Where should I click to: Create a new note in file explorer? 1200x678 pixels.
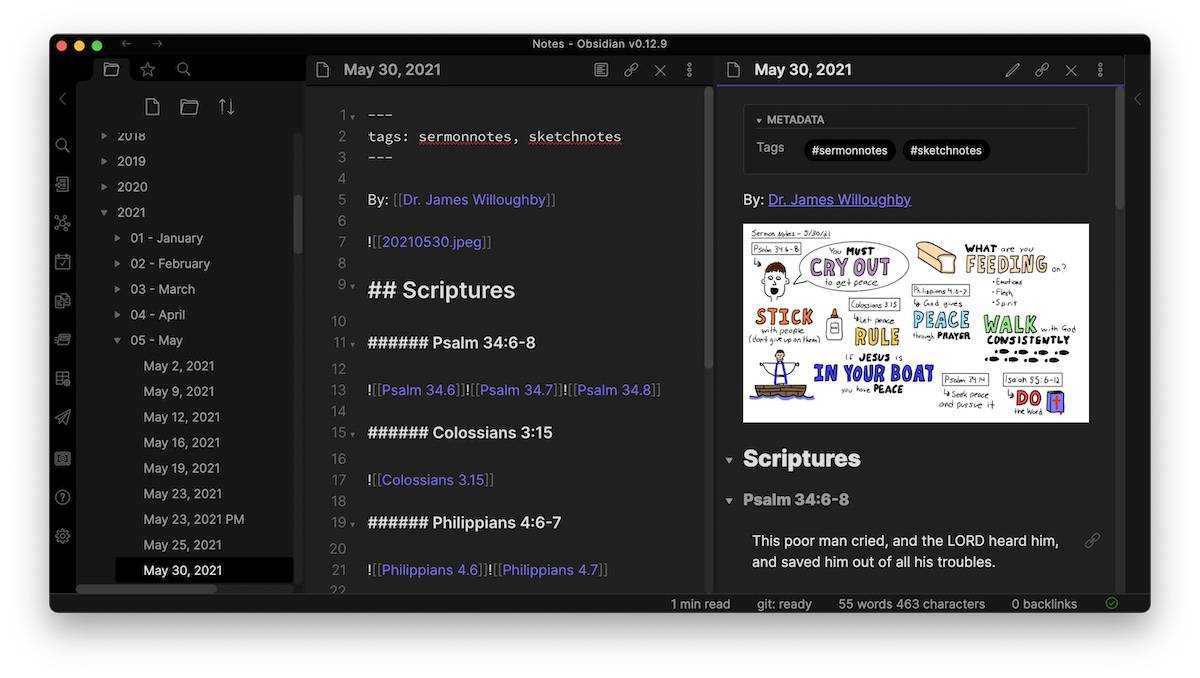pos(152,107)
